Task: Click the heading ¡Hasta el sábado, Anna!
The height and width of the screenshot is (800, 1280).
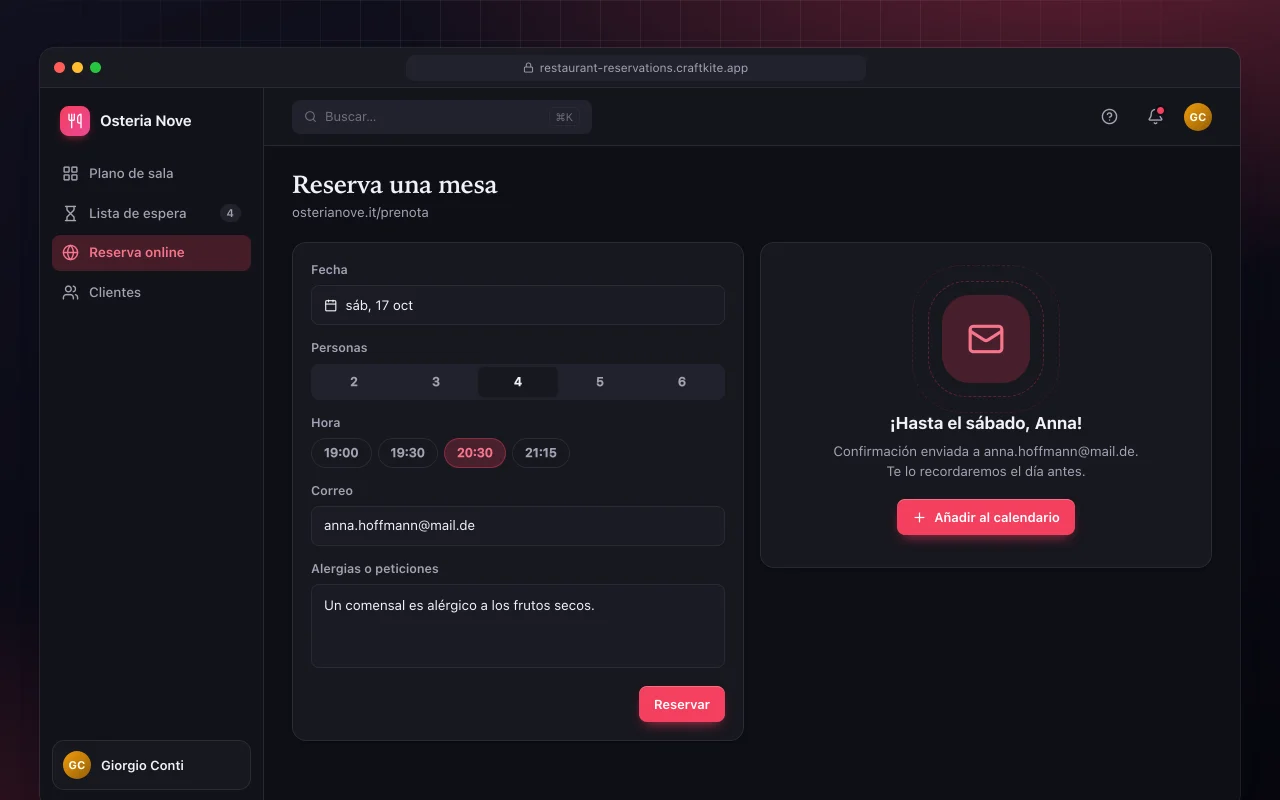Action: [986, 423]
